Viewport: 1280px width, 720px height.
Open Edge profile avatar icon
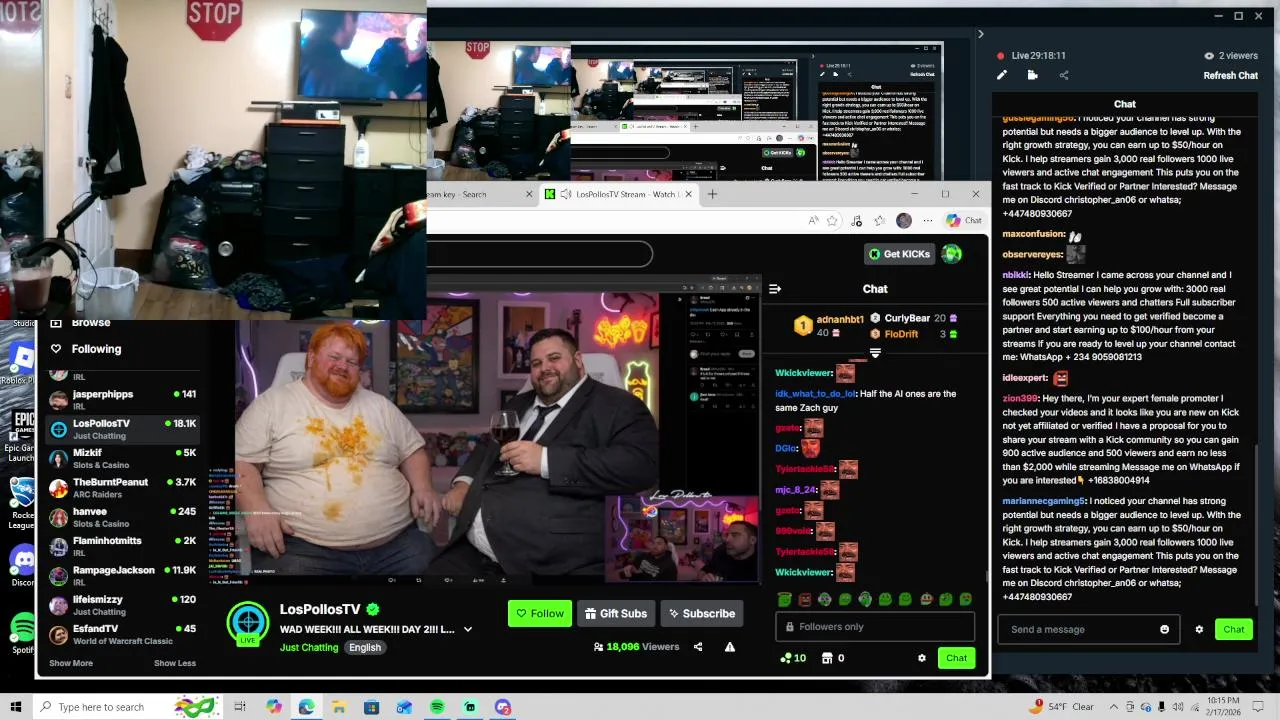pyautogui.click(x=904, y=220)
